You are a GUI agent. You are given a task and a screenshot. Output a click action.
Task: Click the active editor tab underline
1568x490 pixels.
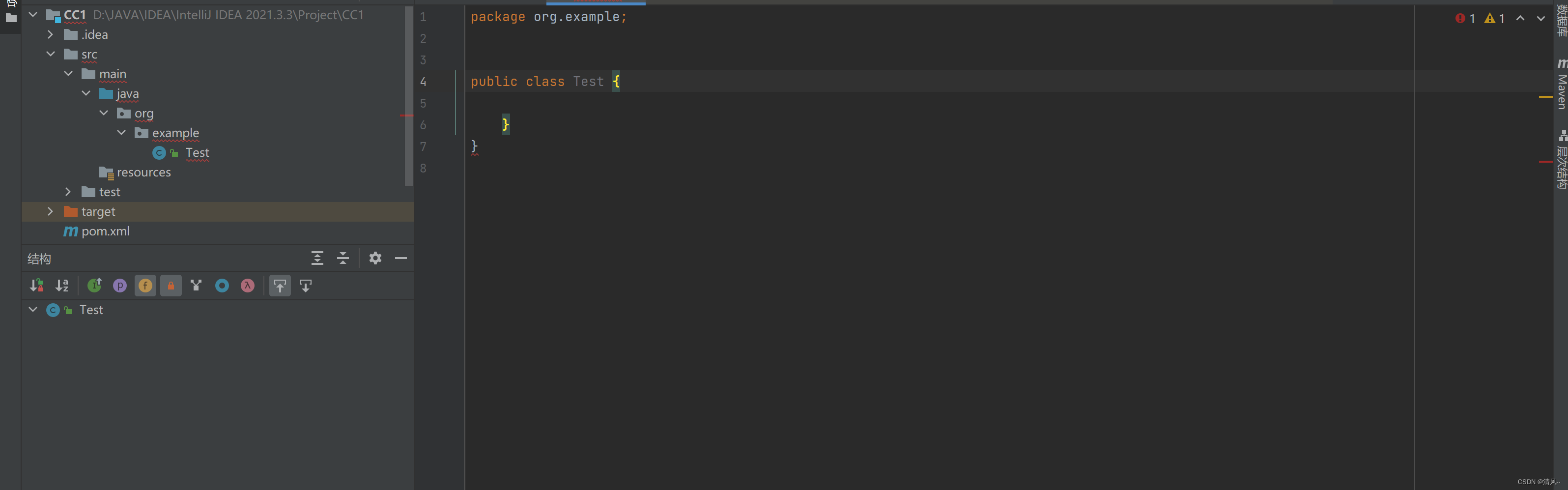tap(596, 3)
